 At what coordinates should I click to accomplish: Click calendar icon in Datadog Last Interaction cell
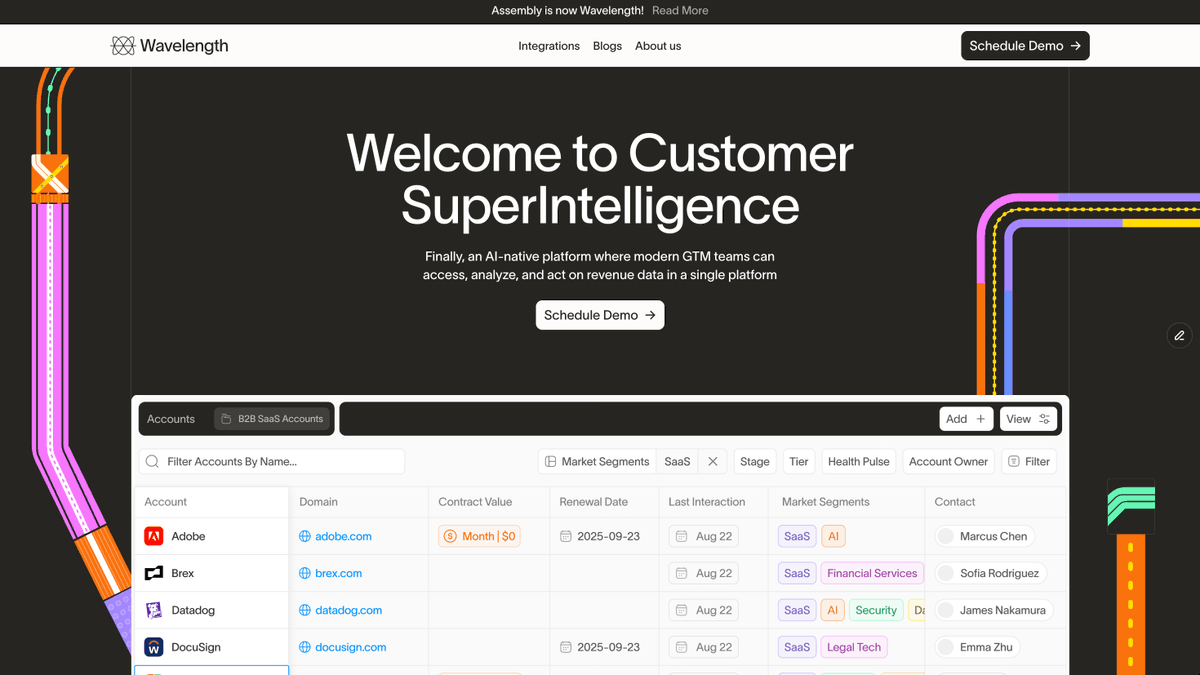pyautogui.click(x=681, y=611)
